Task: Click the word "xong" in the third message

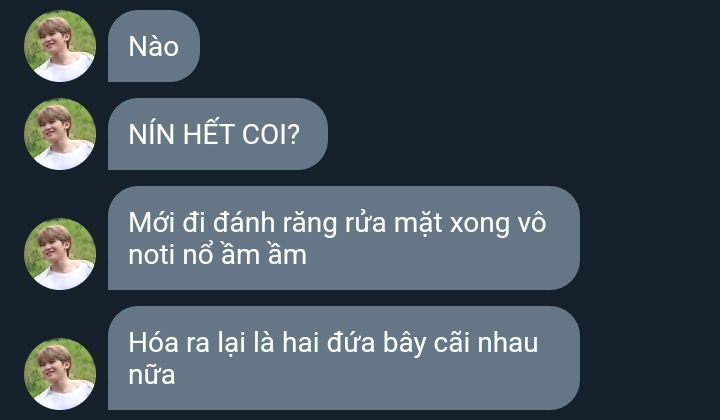Action: (x=479, y=225)
